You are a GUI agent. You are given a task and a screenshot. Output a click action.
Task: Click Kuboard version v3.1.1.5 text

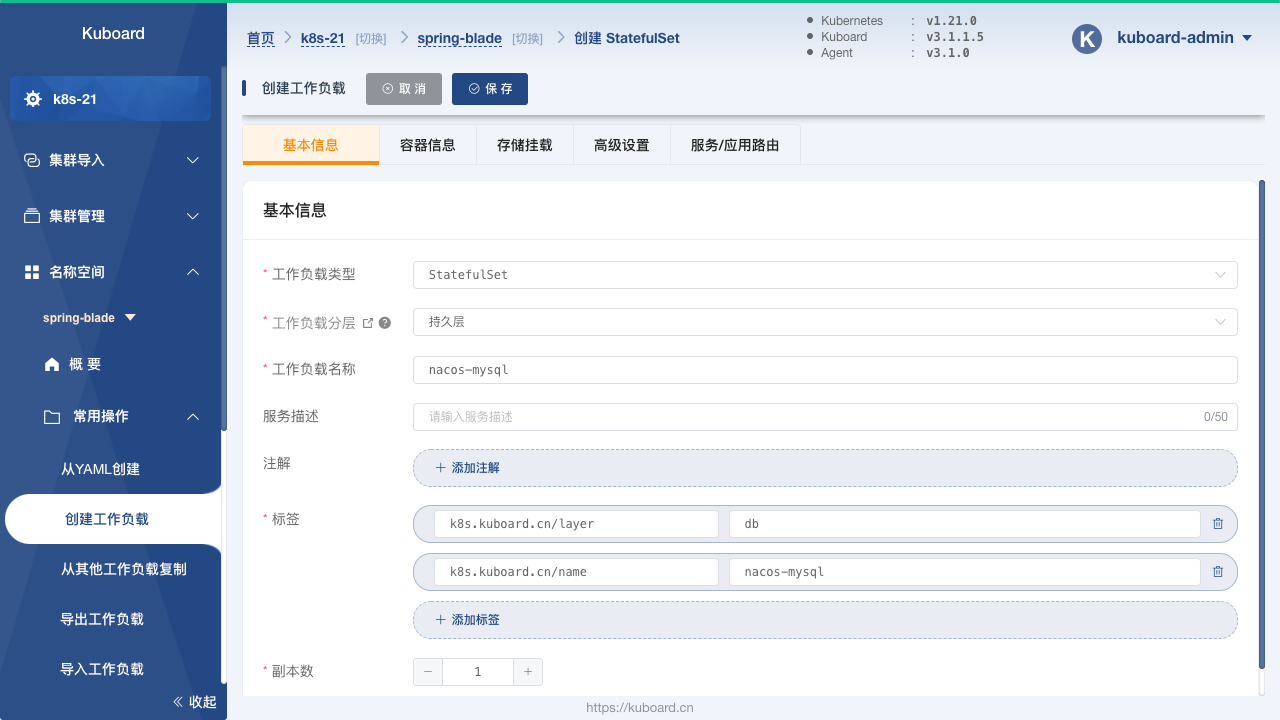coord(955,37)
